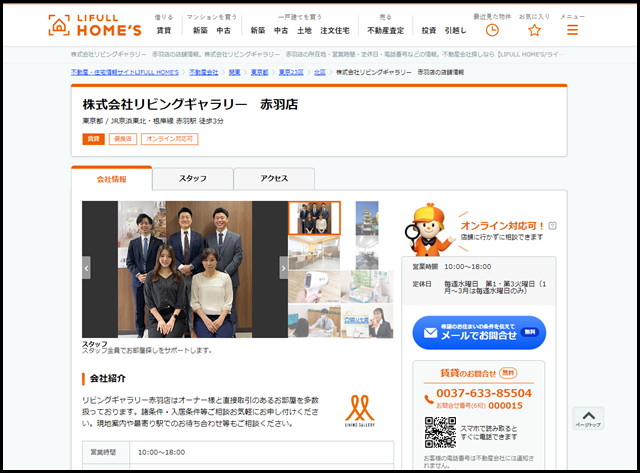Click the 優良店 tag badge
This screenshot has width=640, height=473.
pos(123,139)
